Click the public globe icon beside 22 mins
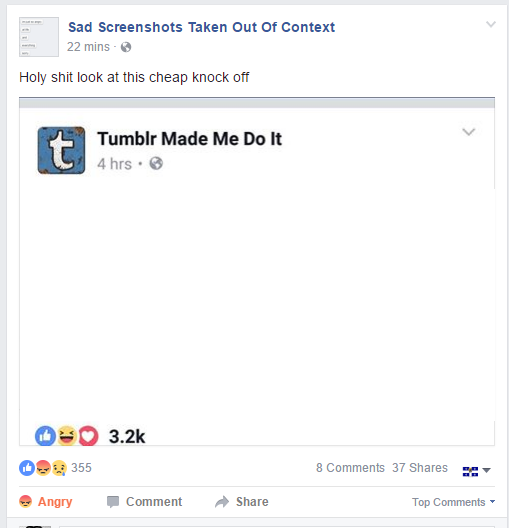Screen dimensions: 509x528 126,47
